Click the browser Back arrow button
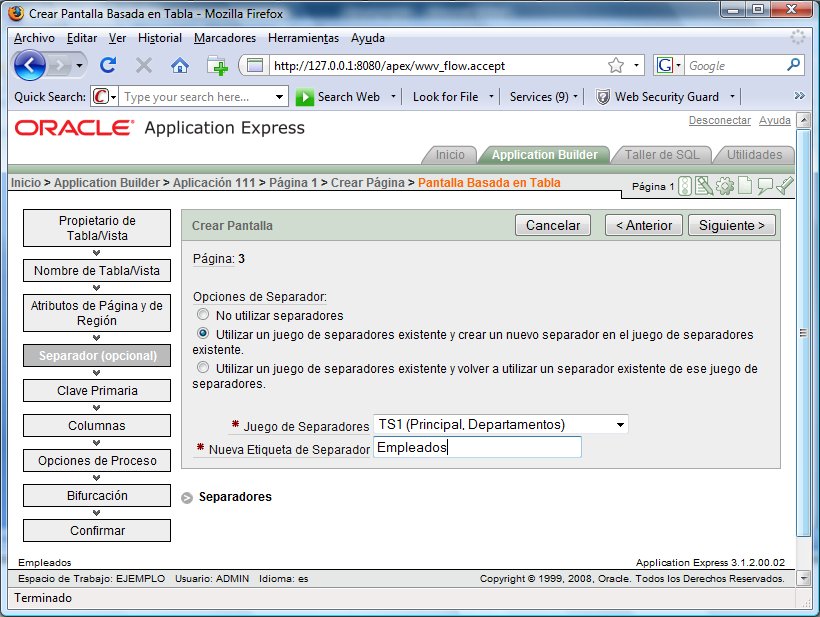Viewport: 820px width, 617px height. click(29, 65)
